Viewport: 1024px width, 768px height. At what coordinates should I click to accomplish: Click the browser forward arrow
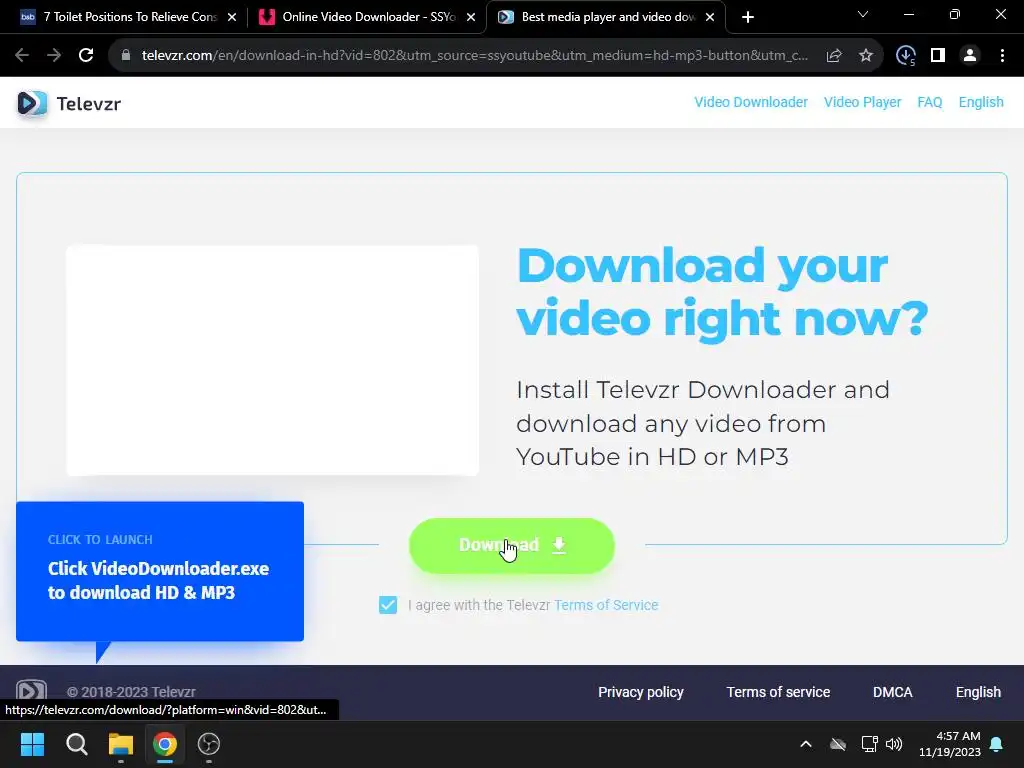[54, 56]
